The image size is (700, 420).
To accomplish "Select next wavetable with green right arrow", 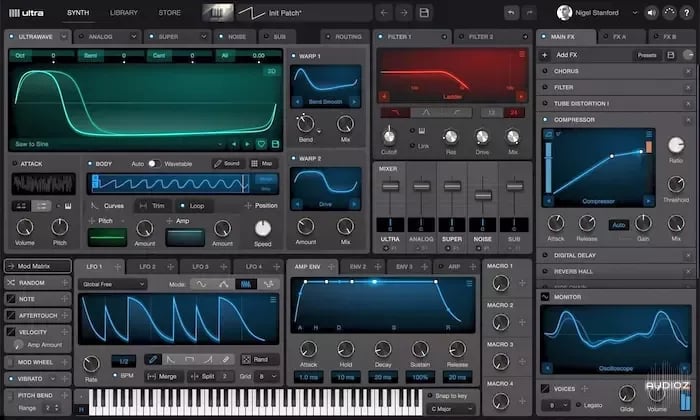I will point(247,144).
